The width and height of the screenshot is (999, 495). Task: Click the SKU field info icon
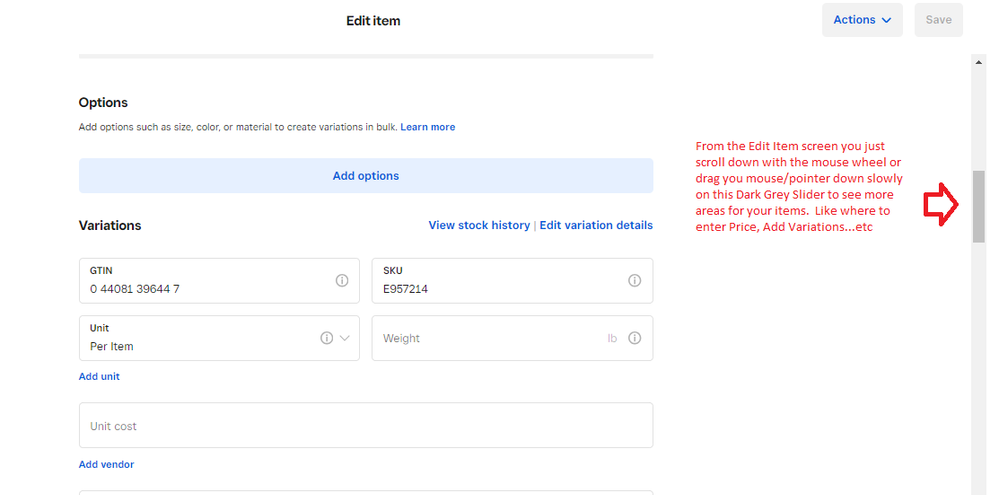[634, 281]
